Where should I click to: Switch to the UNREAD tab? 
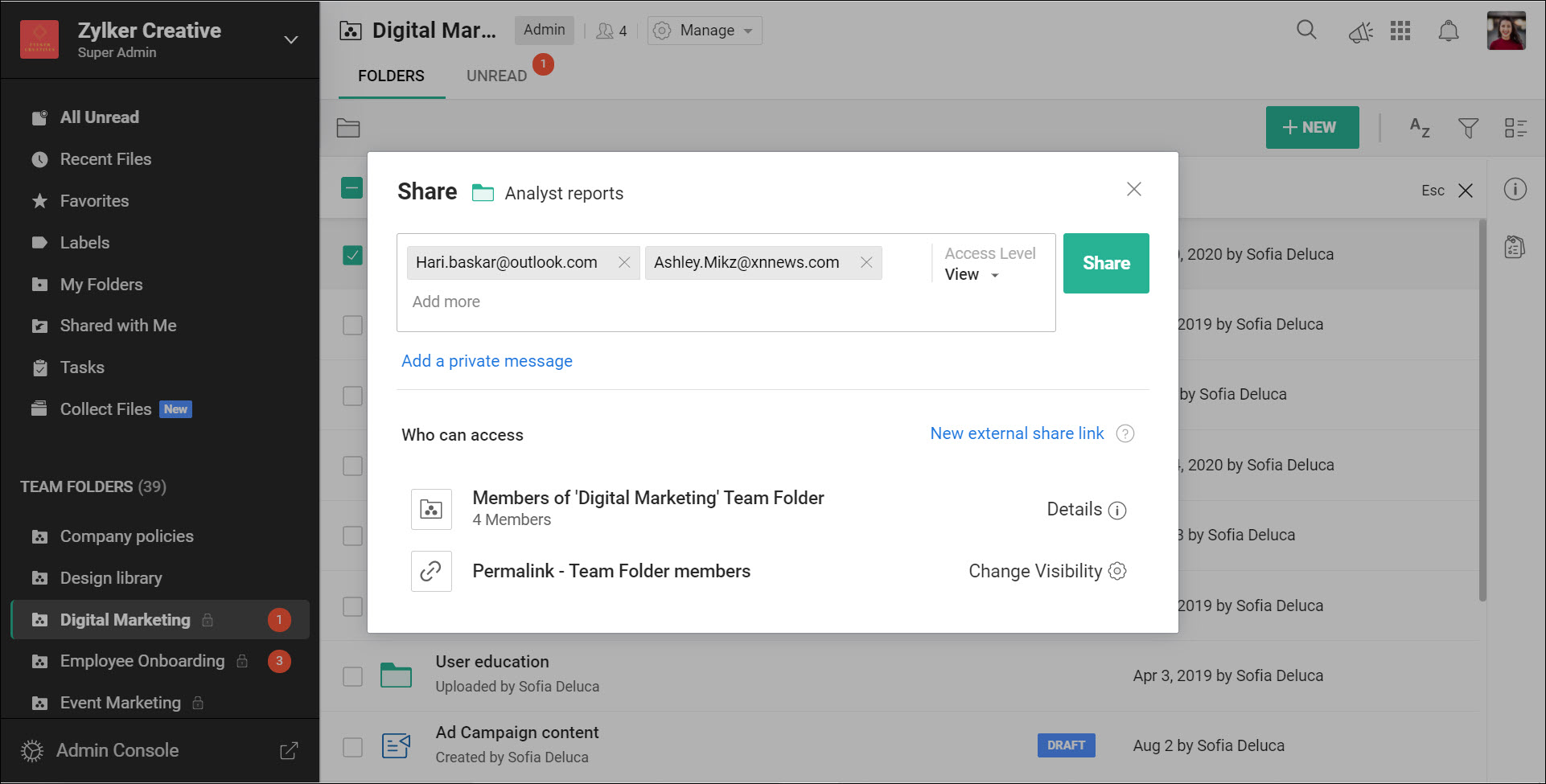[495, 76]
